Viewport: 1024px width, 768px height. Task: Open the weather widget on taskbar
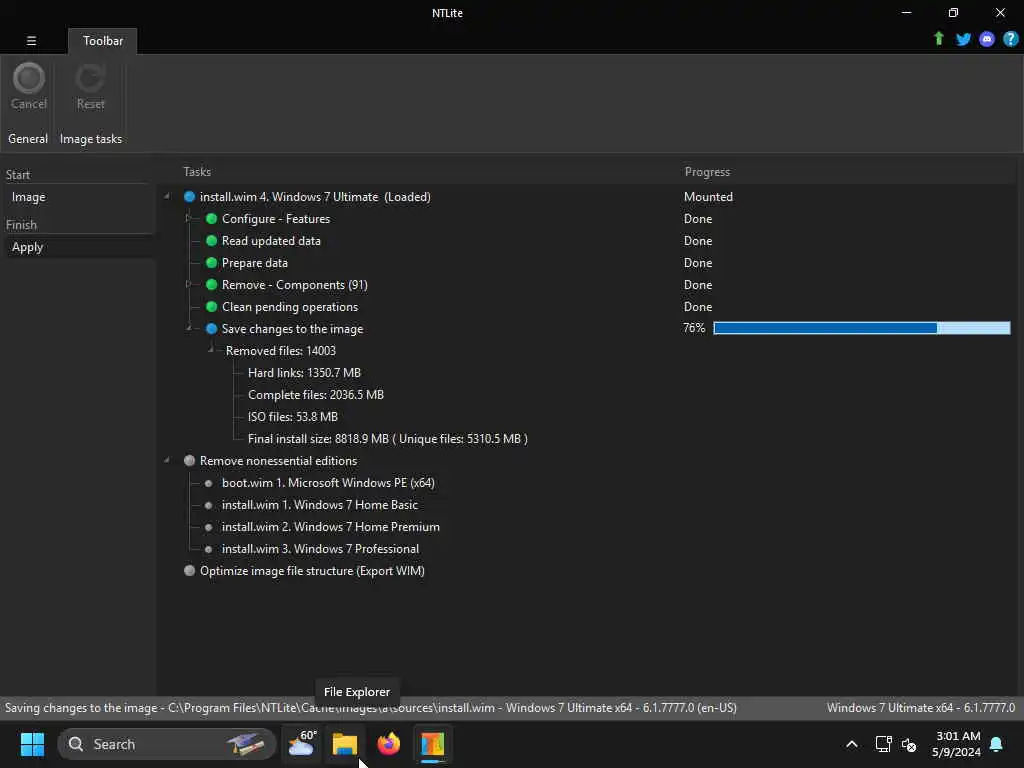pyautogui.click(x=301, y=744)
